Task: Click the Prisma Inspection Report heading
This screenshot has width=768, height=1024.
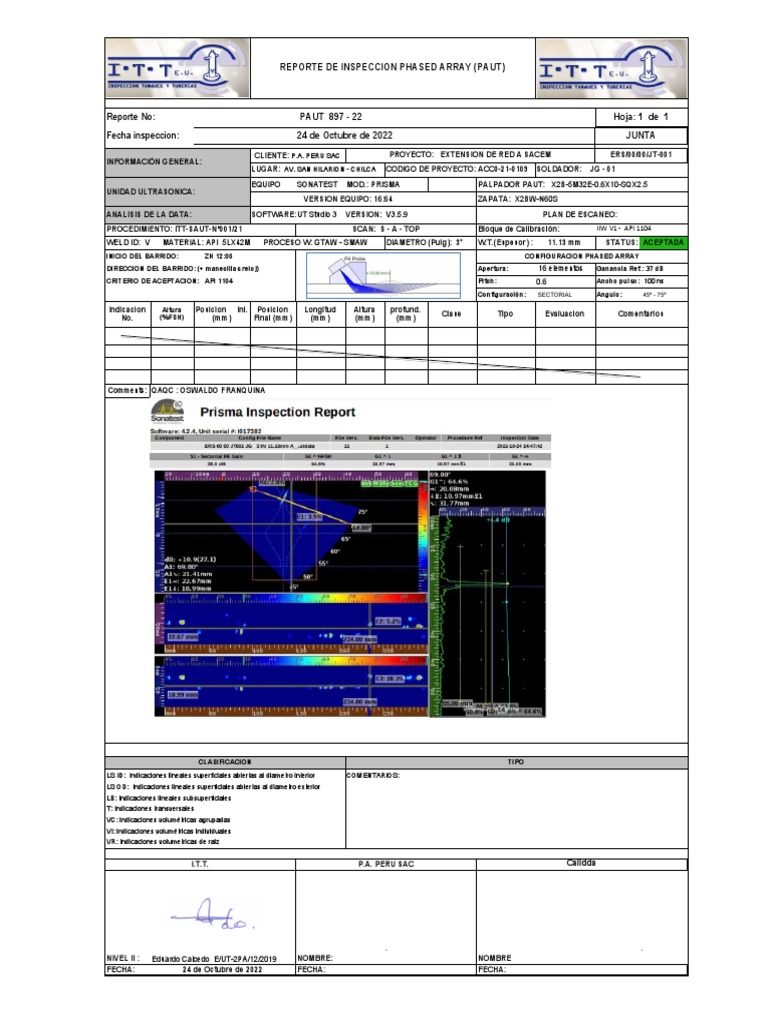Action: click(x=278, y=412)
